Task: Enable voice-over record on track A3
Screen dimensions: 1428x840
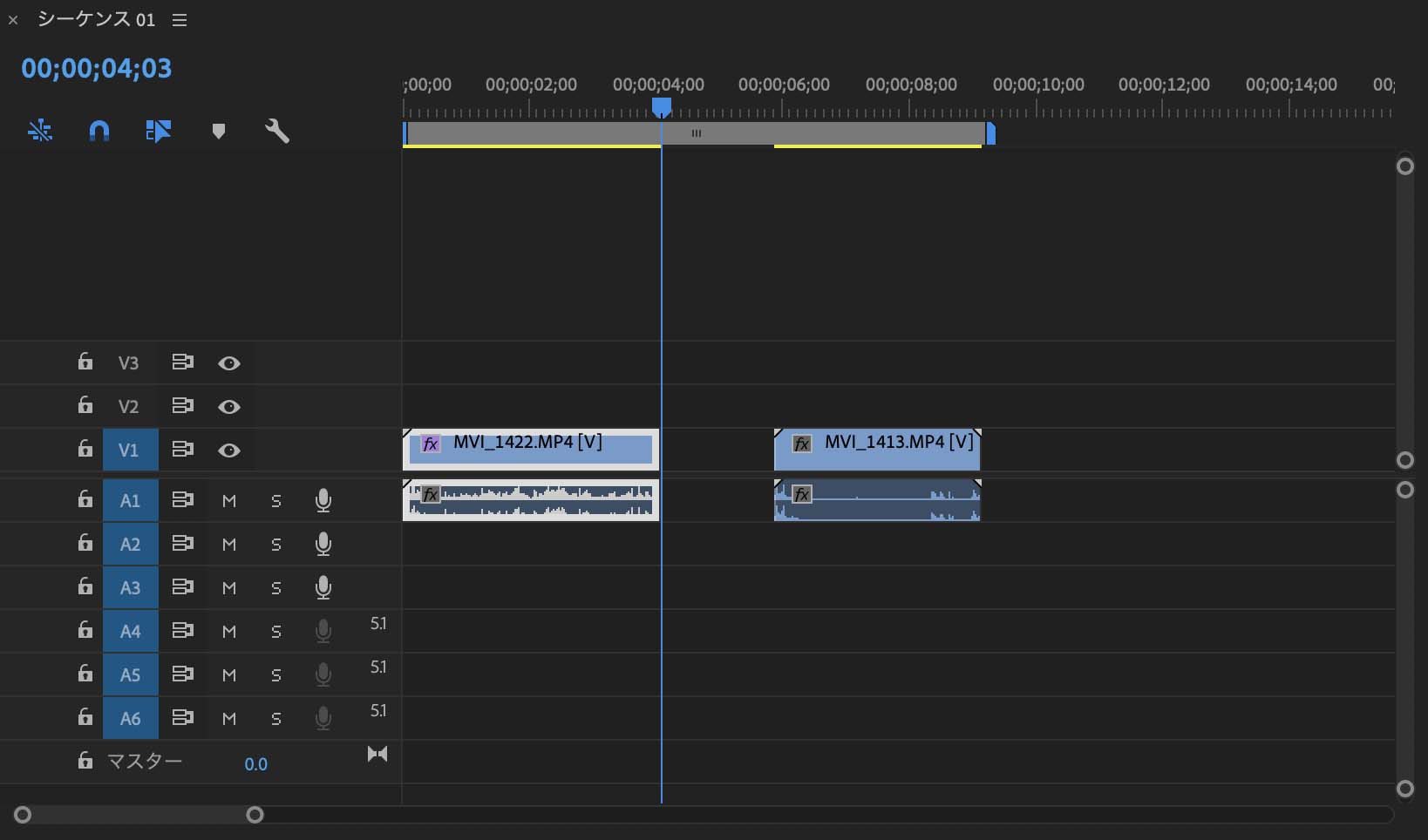Action: click(323, 587)
